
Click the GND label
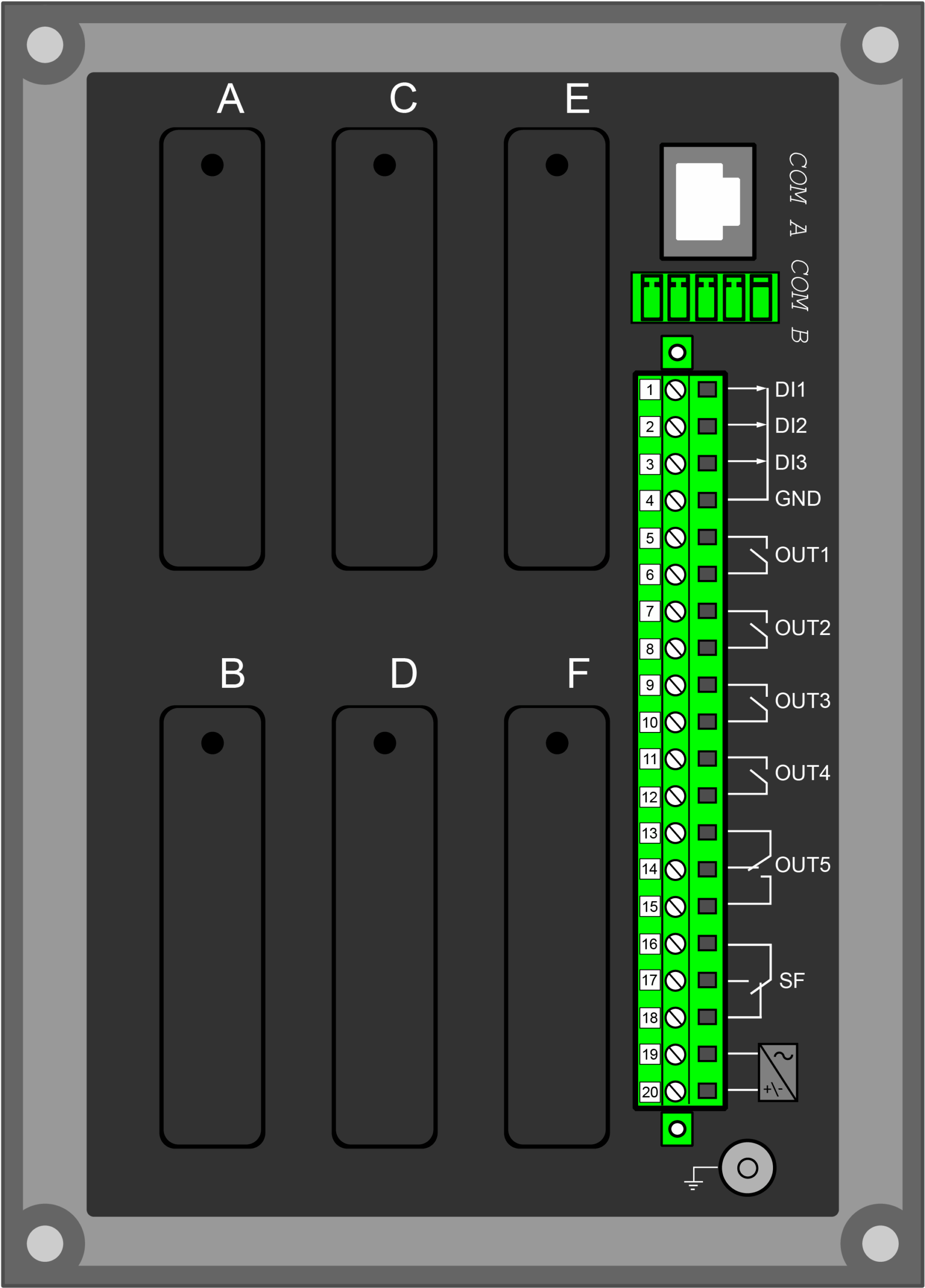pos(798,499)
